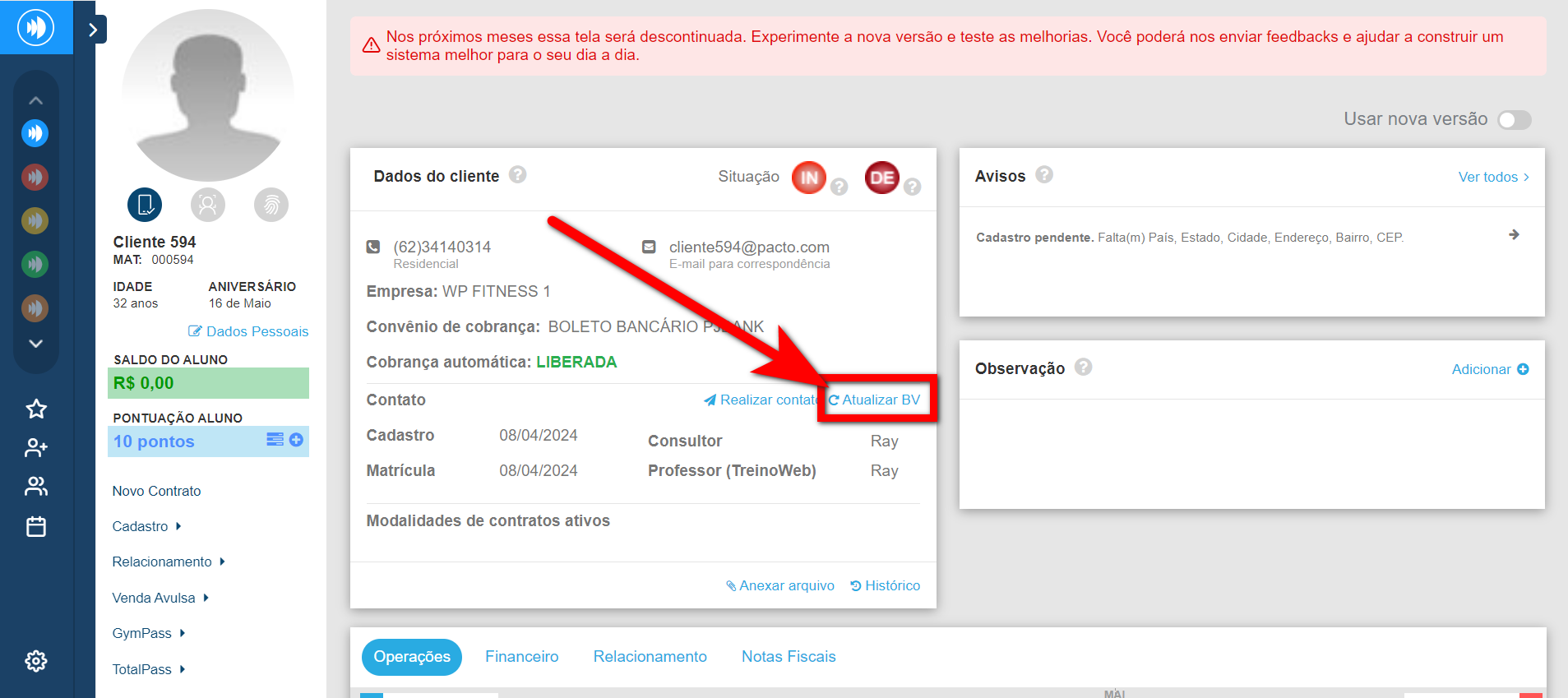Click help icon next to Dados do cliente

(x=517, y=175)
